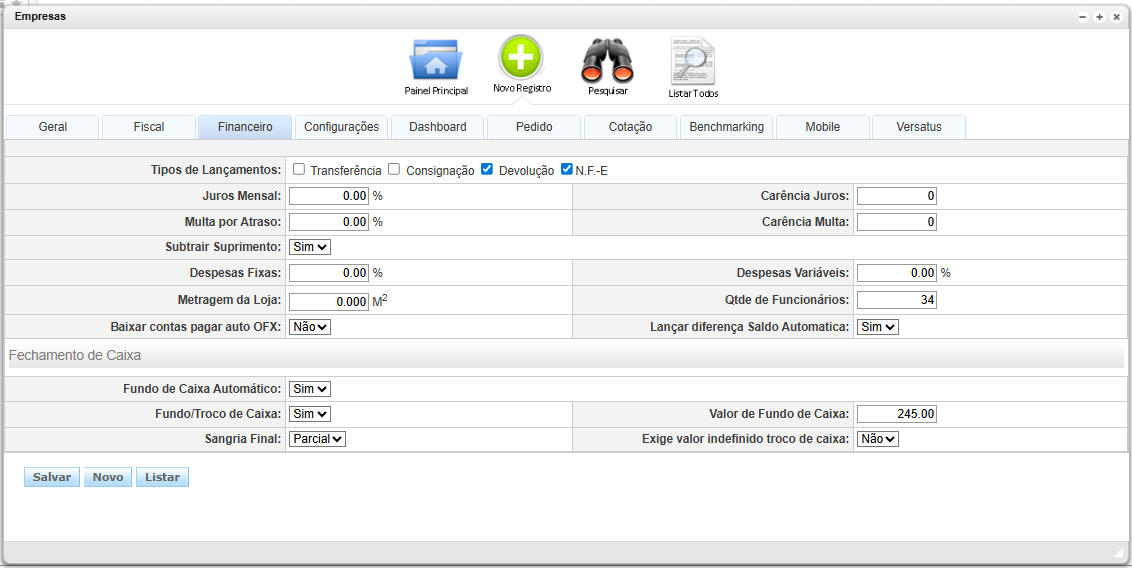Toggle the N.F.-E checkbox
Screen dimensions: 1132x568
567,169
